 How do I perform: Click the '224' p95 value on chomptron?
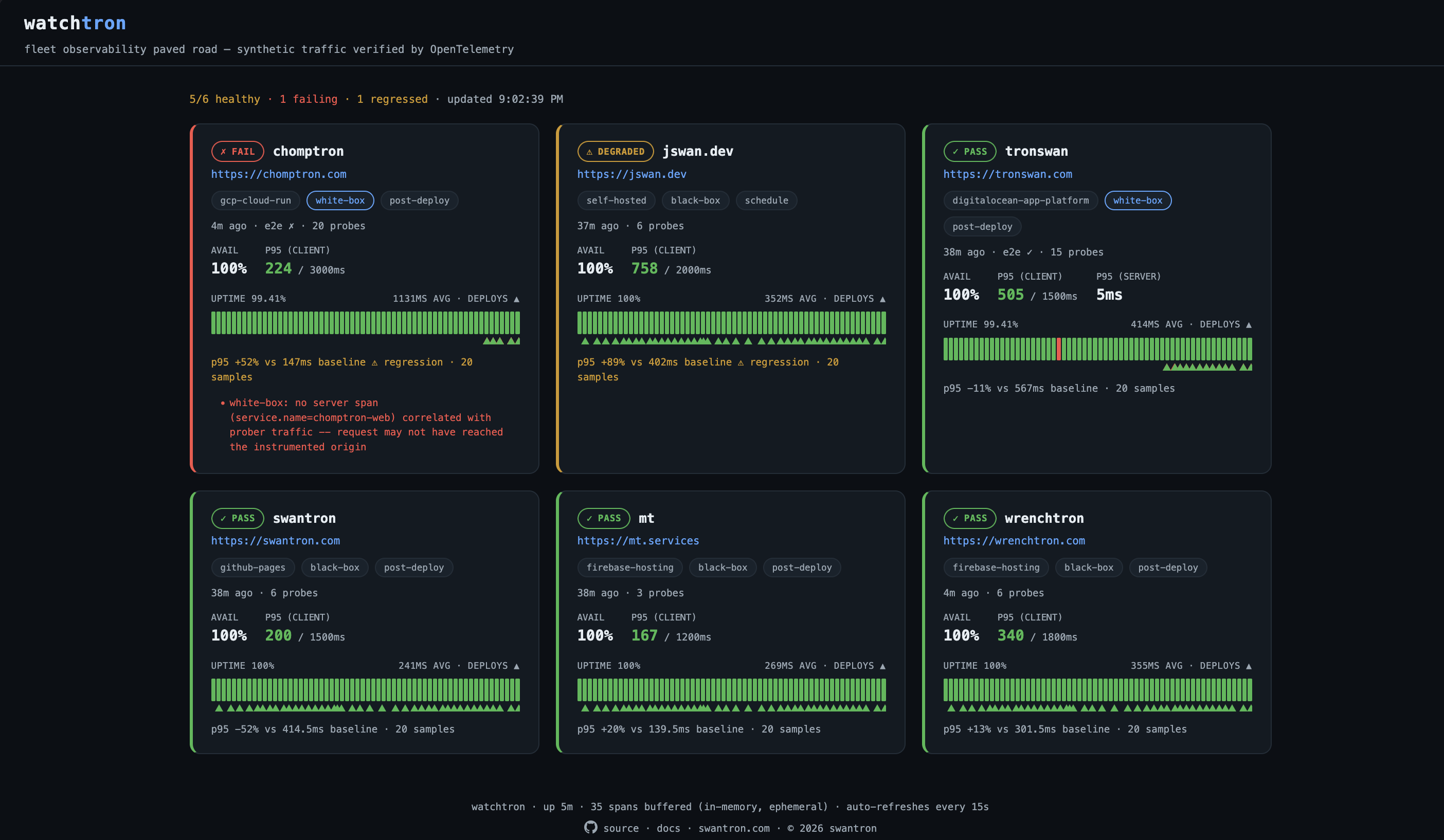click(278, 268)
